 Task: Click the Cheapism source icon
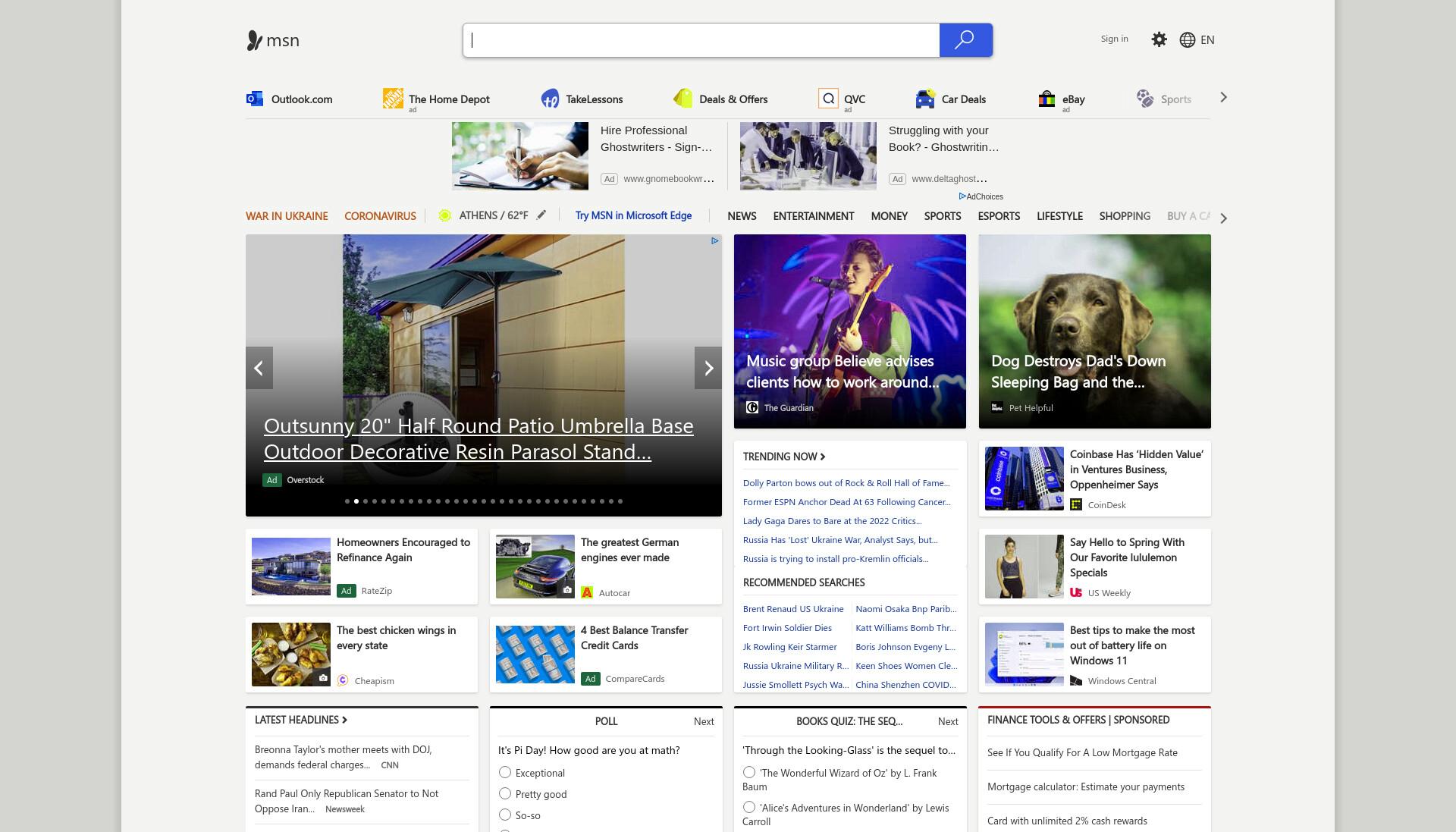point(343,680)
